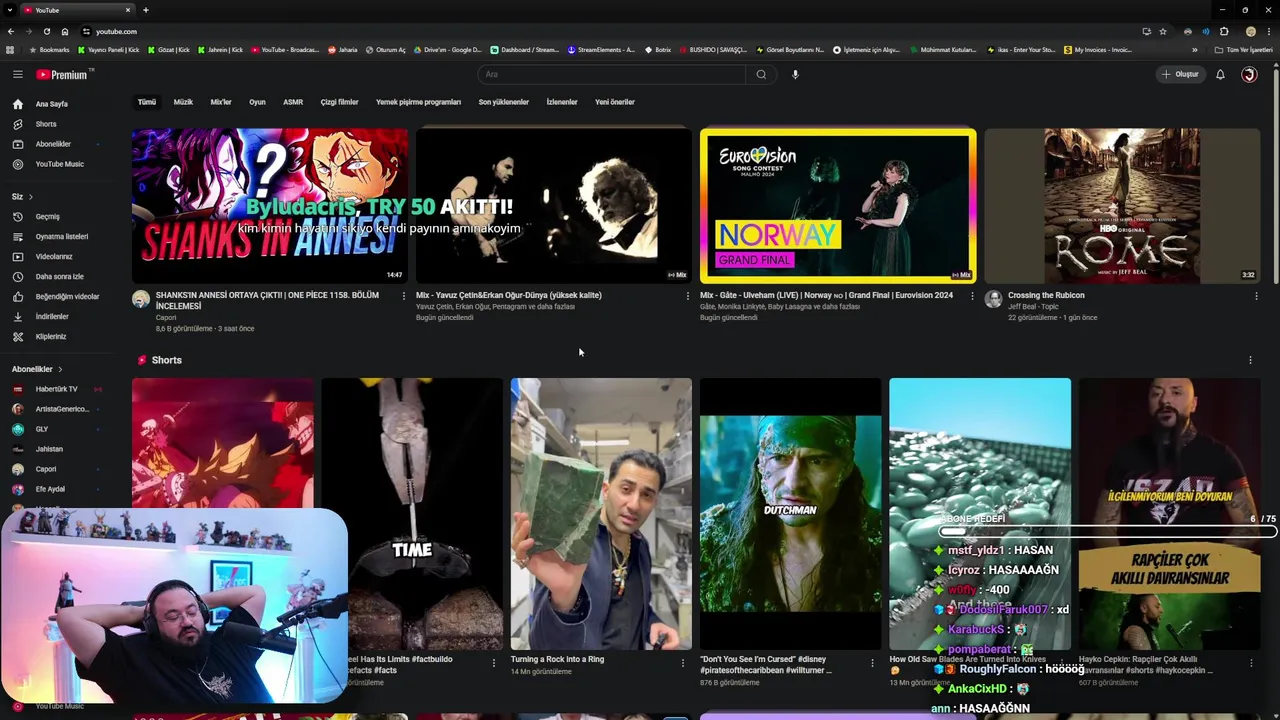
Task: Open Habertürk TV channel subscription
Action: point(55,389)
